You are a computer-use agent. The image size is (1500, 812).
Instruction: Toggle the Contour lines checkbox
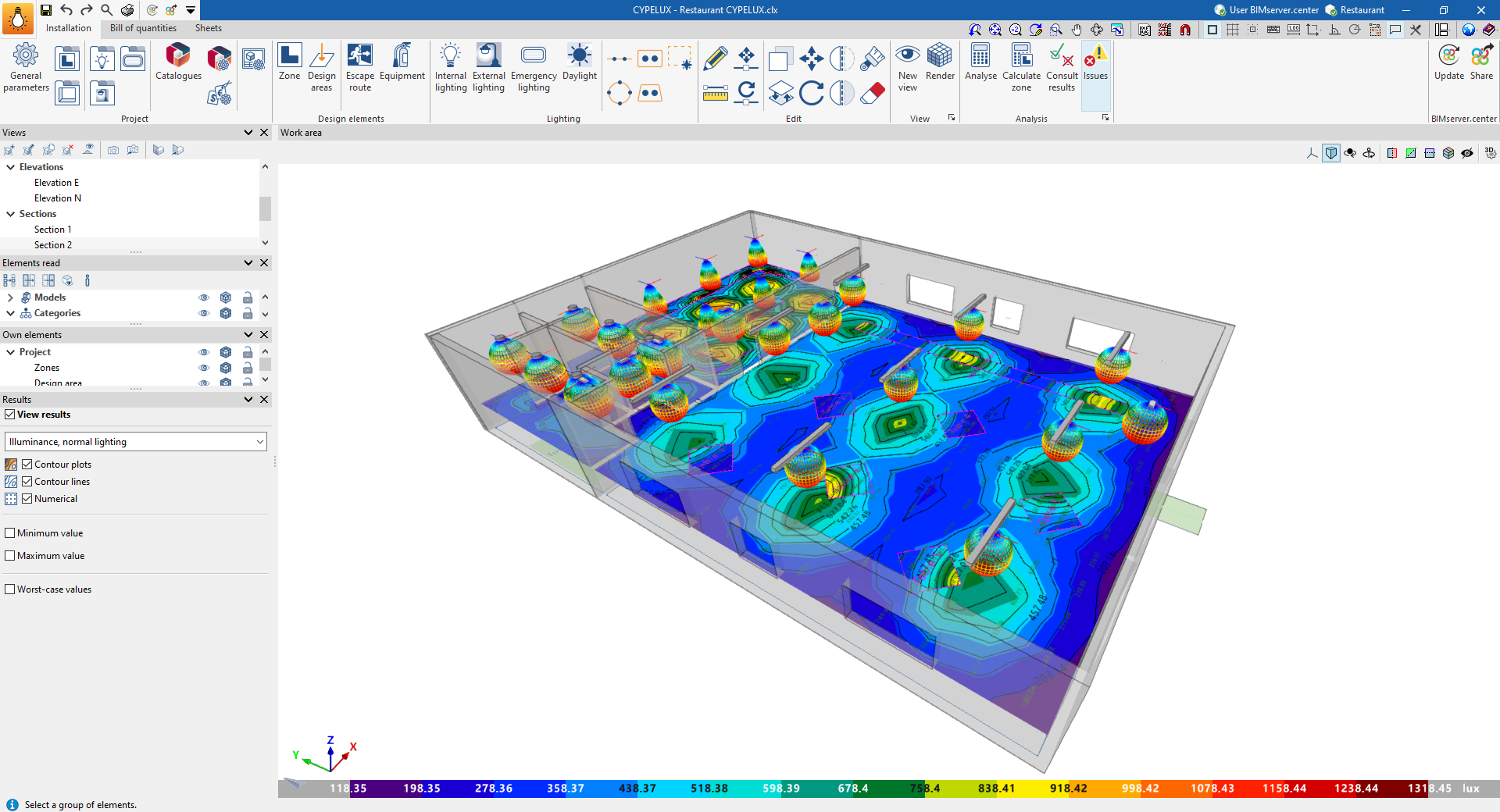[27, 481]
